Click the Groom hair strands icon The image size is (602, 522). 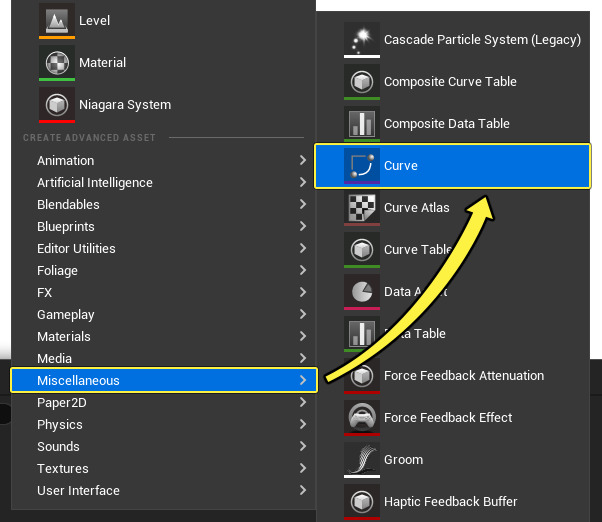coord(362,460)
